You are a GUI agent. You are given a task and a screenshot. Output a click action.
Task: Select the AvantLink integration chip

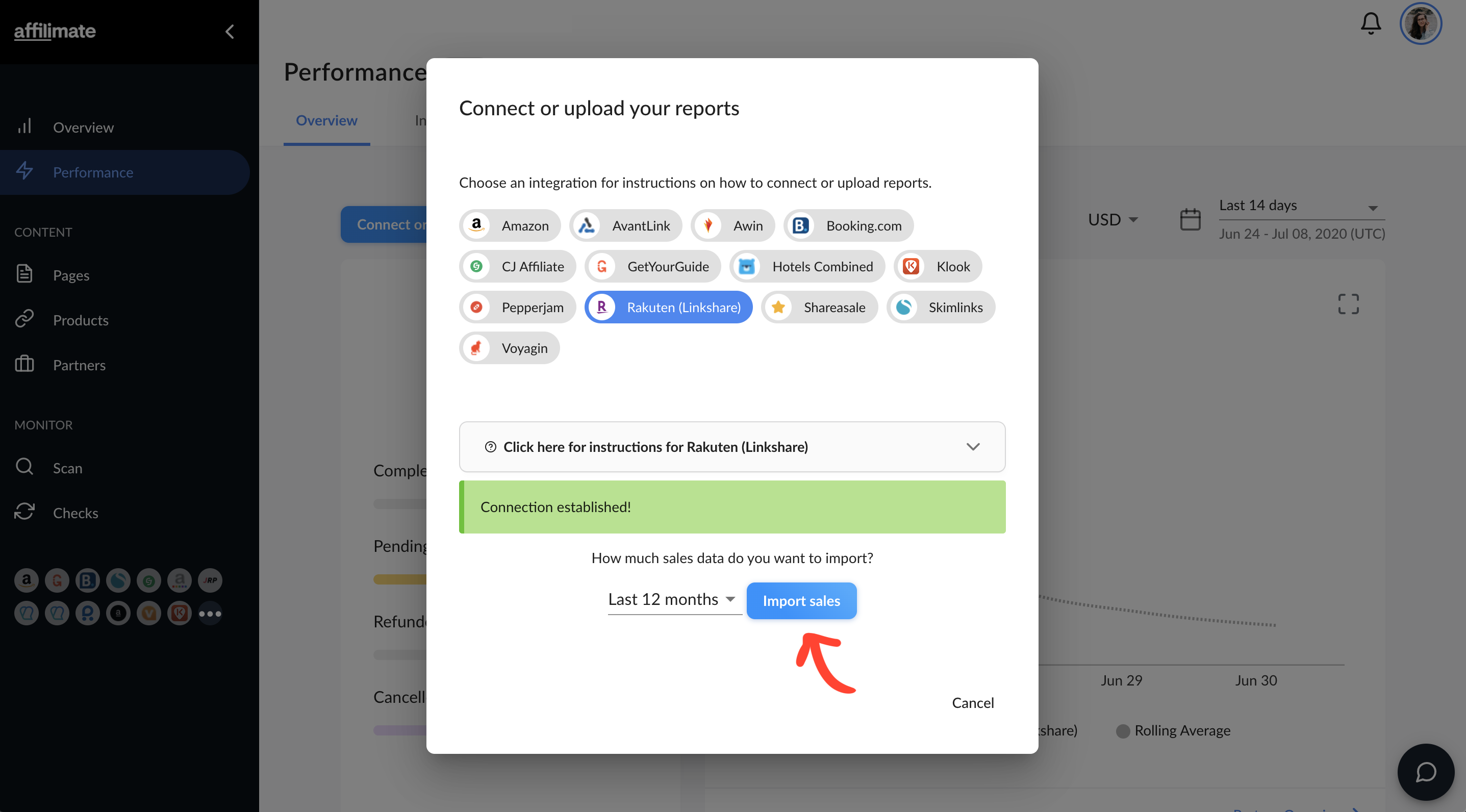(x=625, y=225)
